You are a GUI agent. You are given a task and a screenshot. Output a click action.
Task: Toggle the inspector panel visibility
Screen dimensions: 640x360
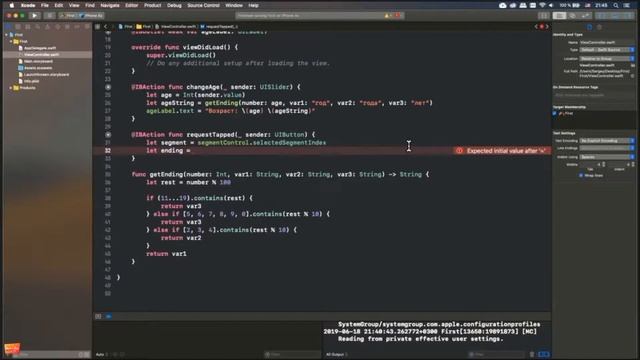[x=629, y=16]
